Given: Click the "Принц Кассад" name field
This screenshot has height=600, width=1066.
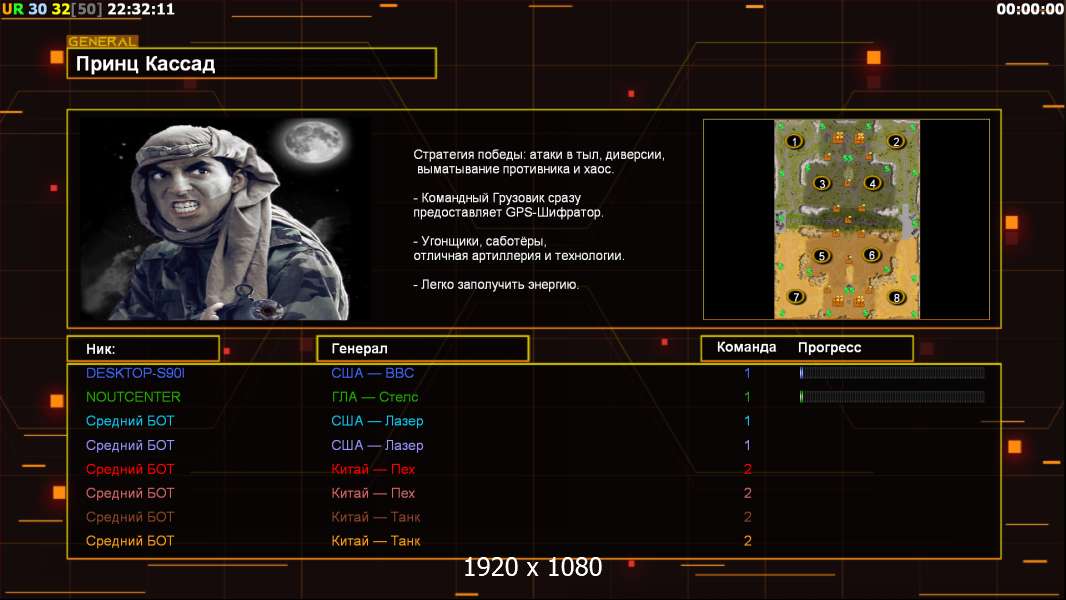Looking at the screenshot, I should (252, 63).
